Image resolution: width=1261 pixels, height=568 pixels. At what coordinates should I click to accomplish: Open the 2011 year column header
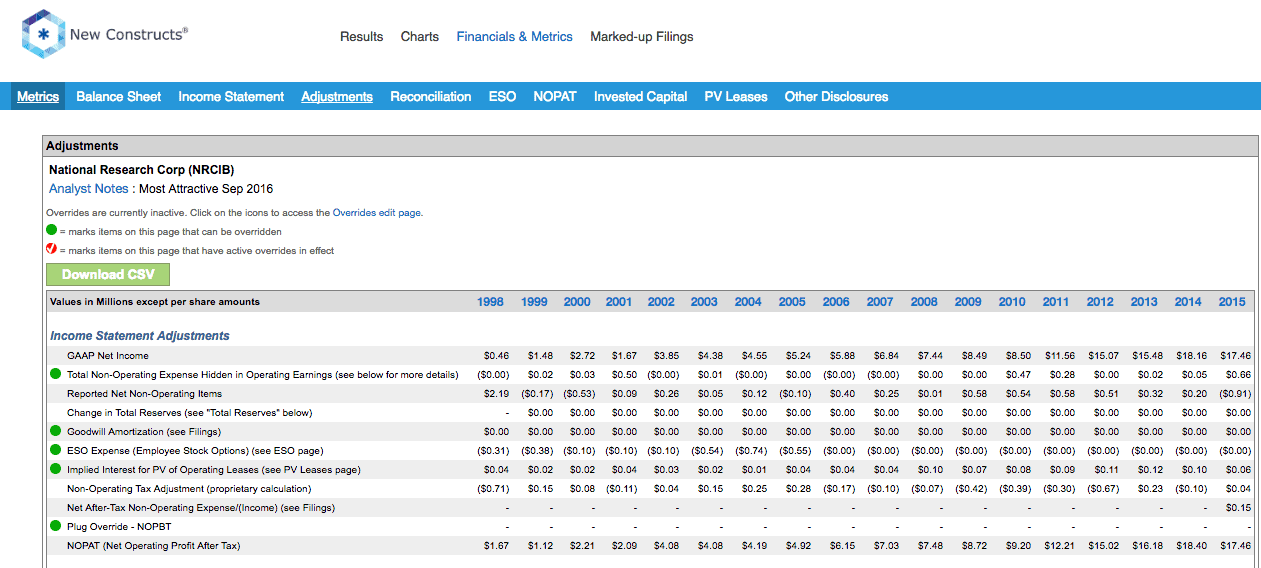pos(1056,302)
